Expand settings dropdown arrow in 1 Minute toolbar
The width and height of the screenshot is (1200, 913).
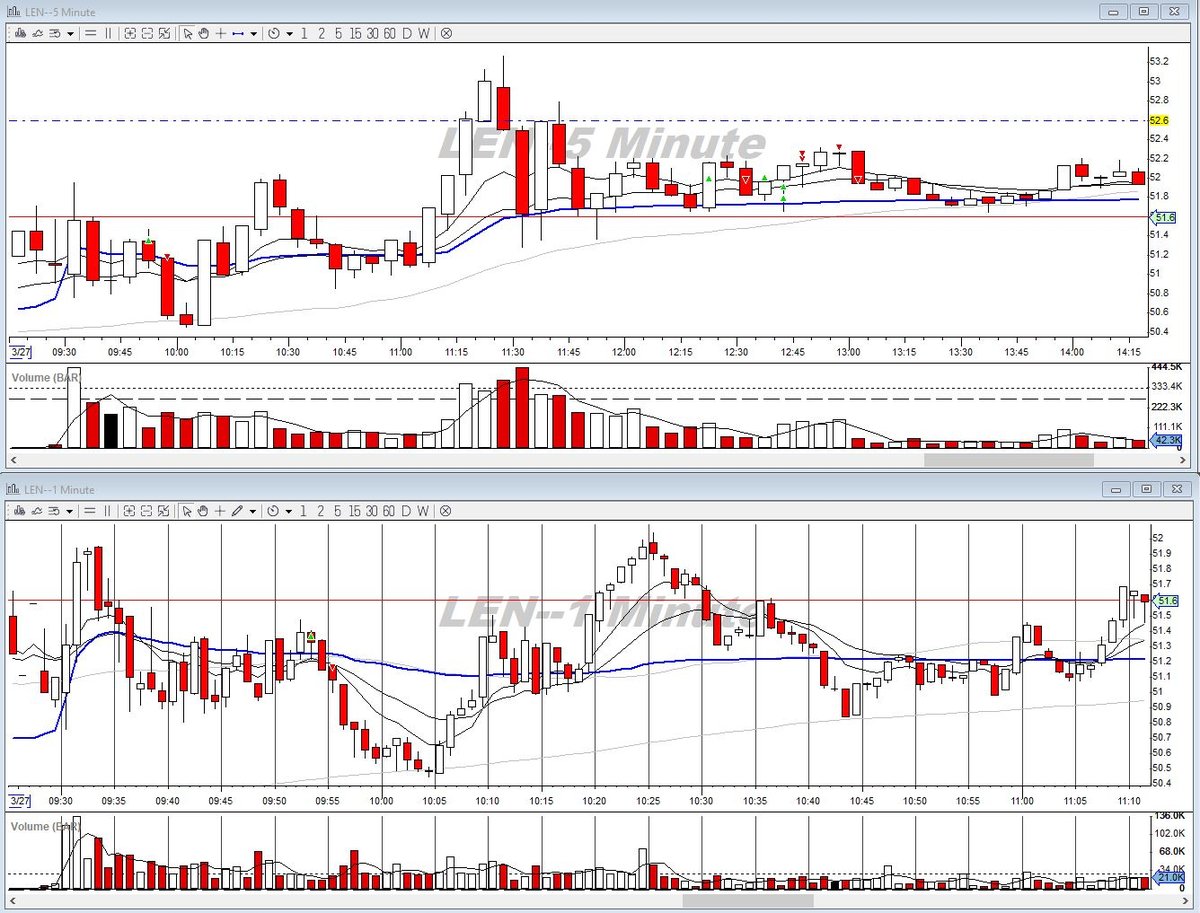pyautogui.click(x=70, y=511)
